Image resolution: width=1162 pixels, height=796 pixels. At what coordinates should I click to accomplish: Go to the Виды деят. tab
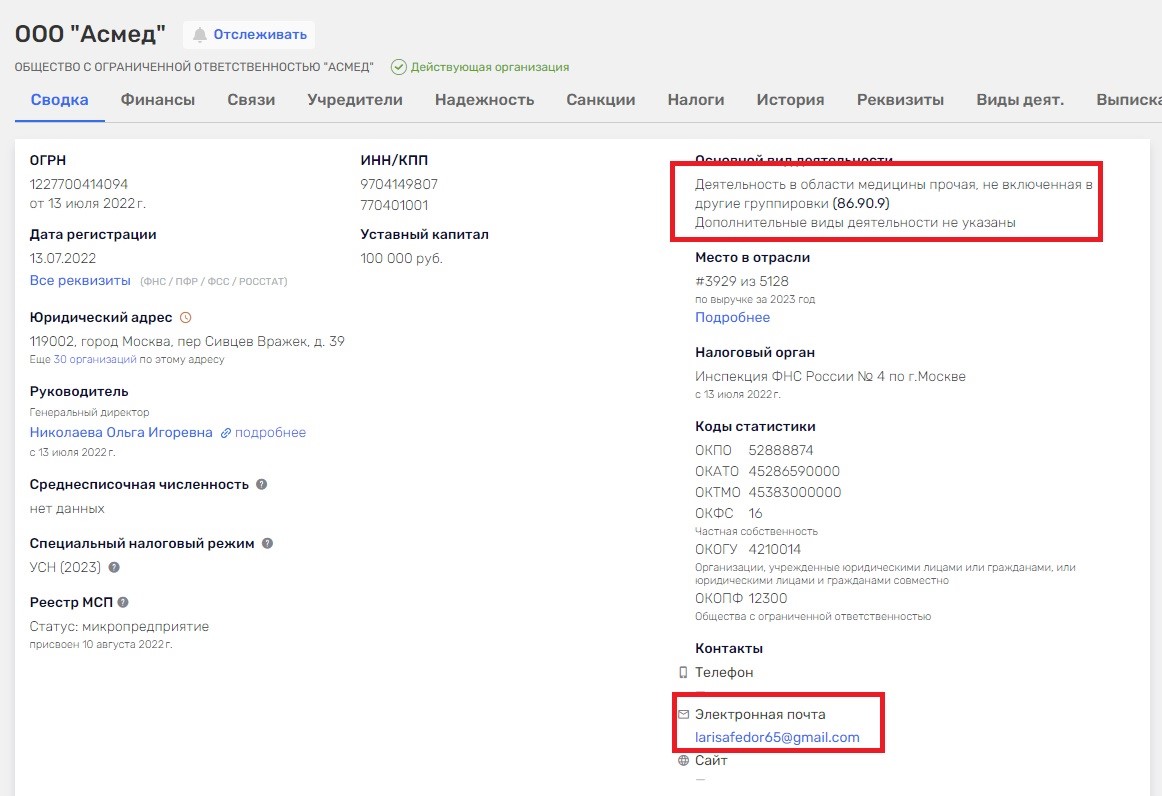(1020, 100)
